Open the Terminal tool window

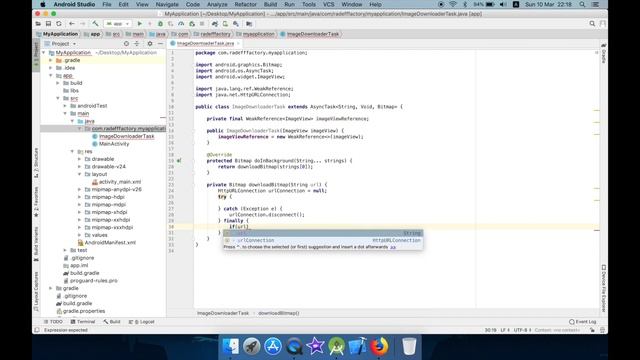tap(83, 322)
